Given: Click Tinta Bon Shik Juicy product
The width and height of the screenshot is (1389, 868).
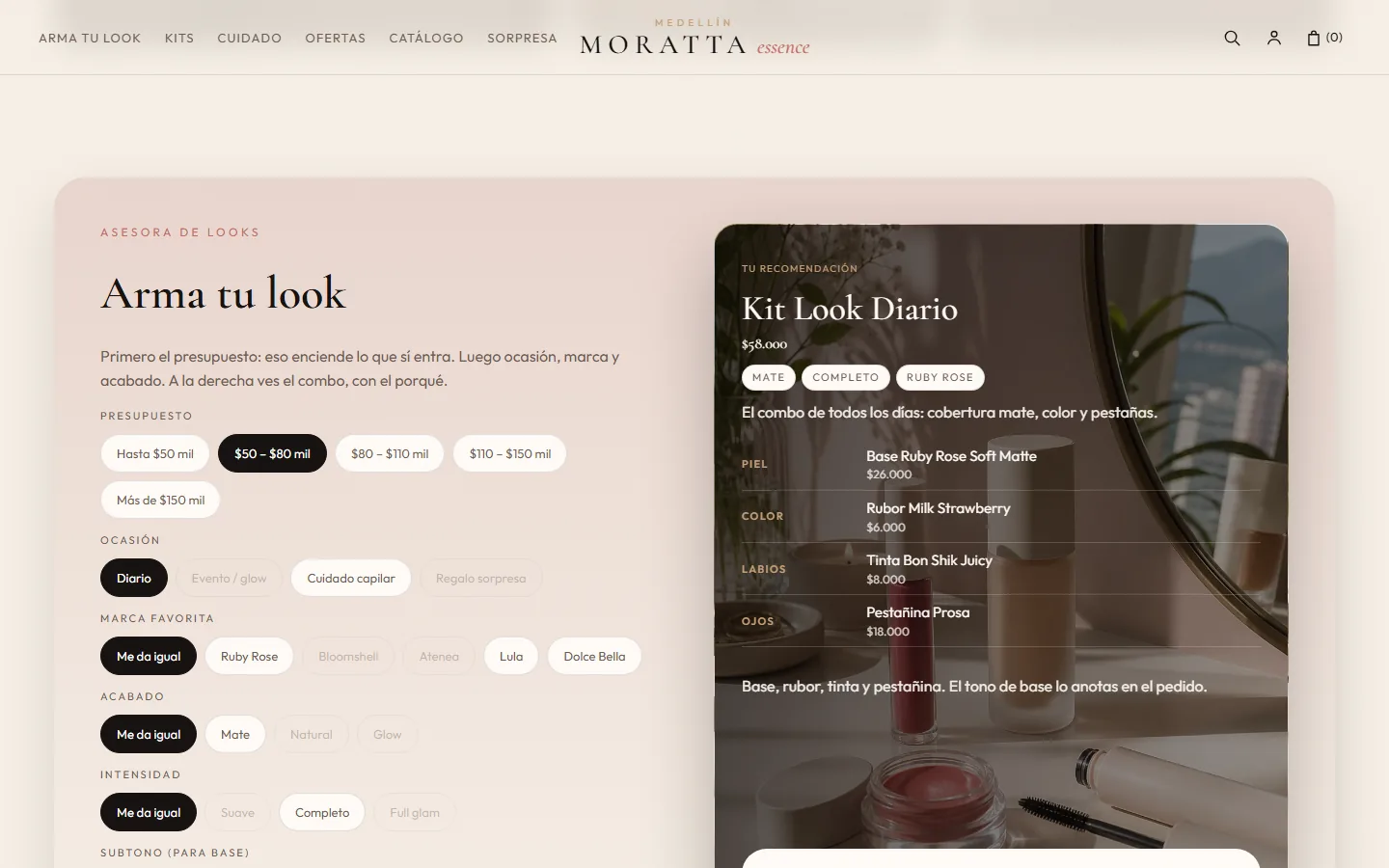Looking at the screenshot, I should [929, 560].
